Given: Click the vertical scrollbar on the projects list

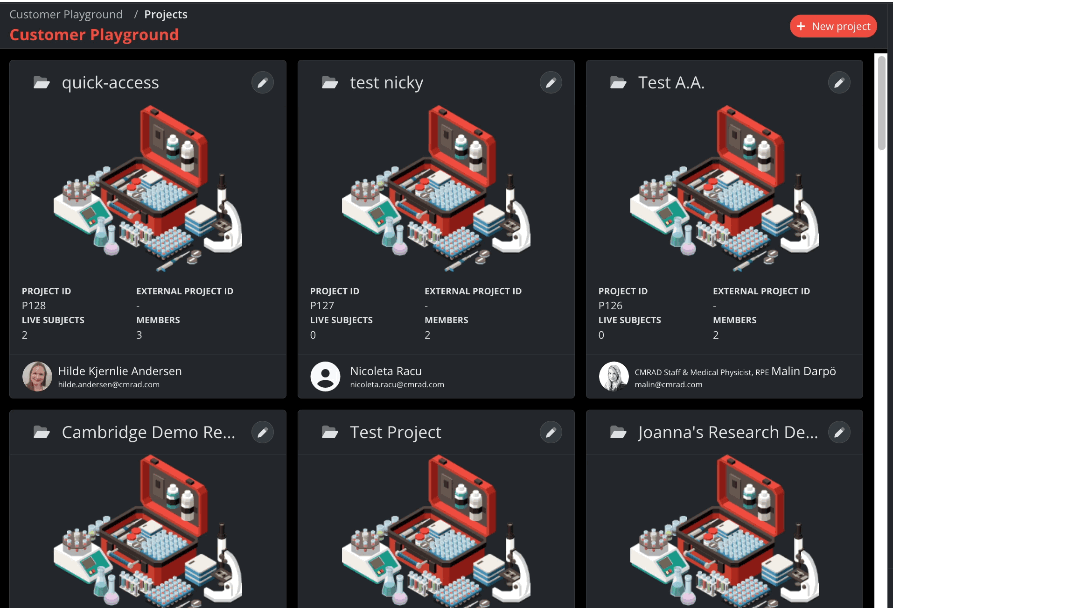Looking at the screenshot, I should pyautogui.click(x=881, y=102).
